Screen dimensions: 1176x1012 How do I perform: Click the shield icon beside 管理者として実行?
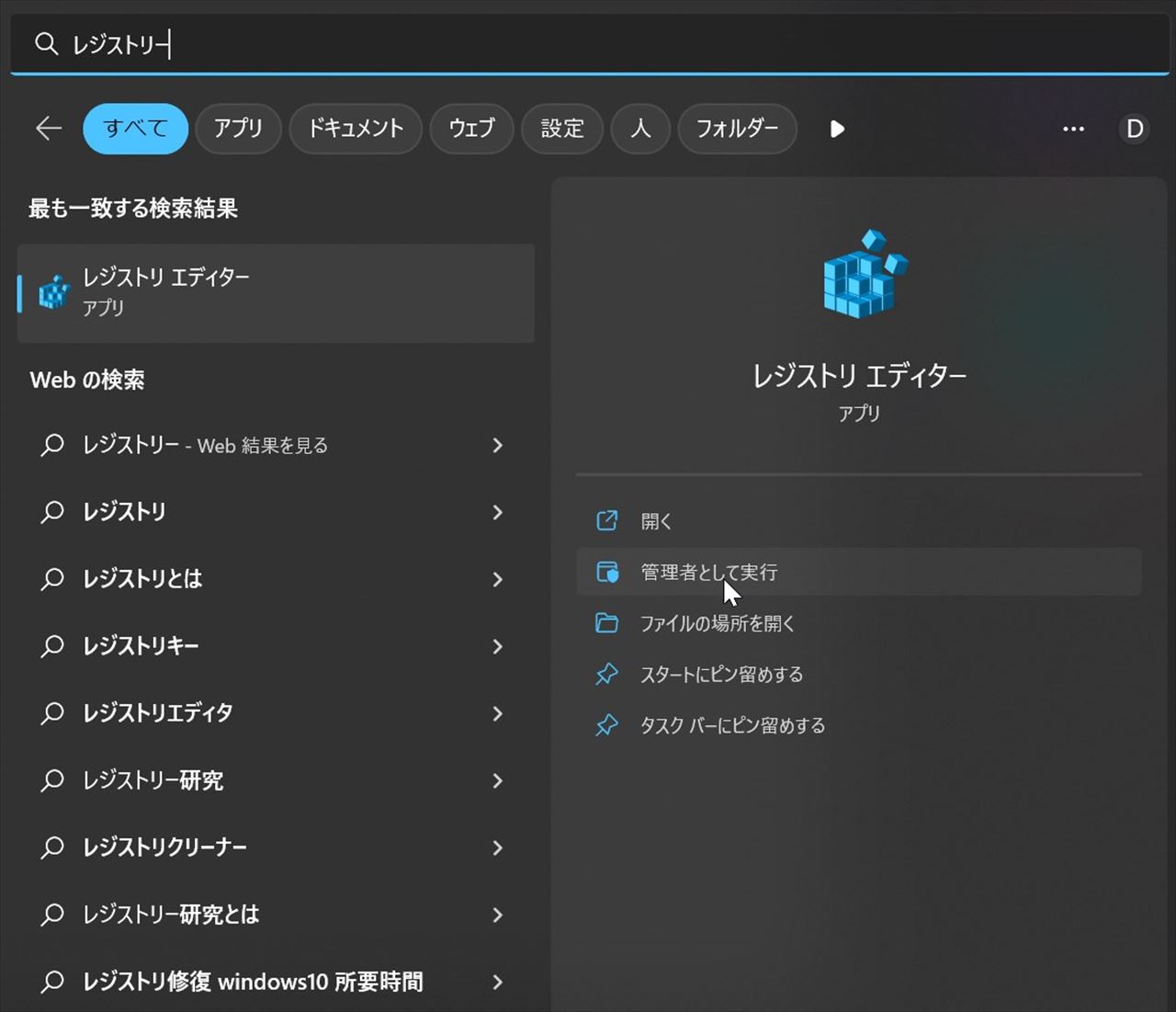tap(607, 572)
